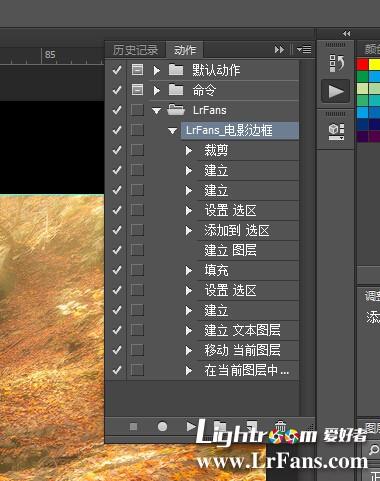Screen dimensions: 380x481
Task: Toggle dialog box icon for 默认动作 set
Action: point(137,70)
